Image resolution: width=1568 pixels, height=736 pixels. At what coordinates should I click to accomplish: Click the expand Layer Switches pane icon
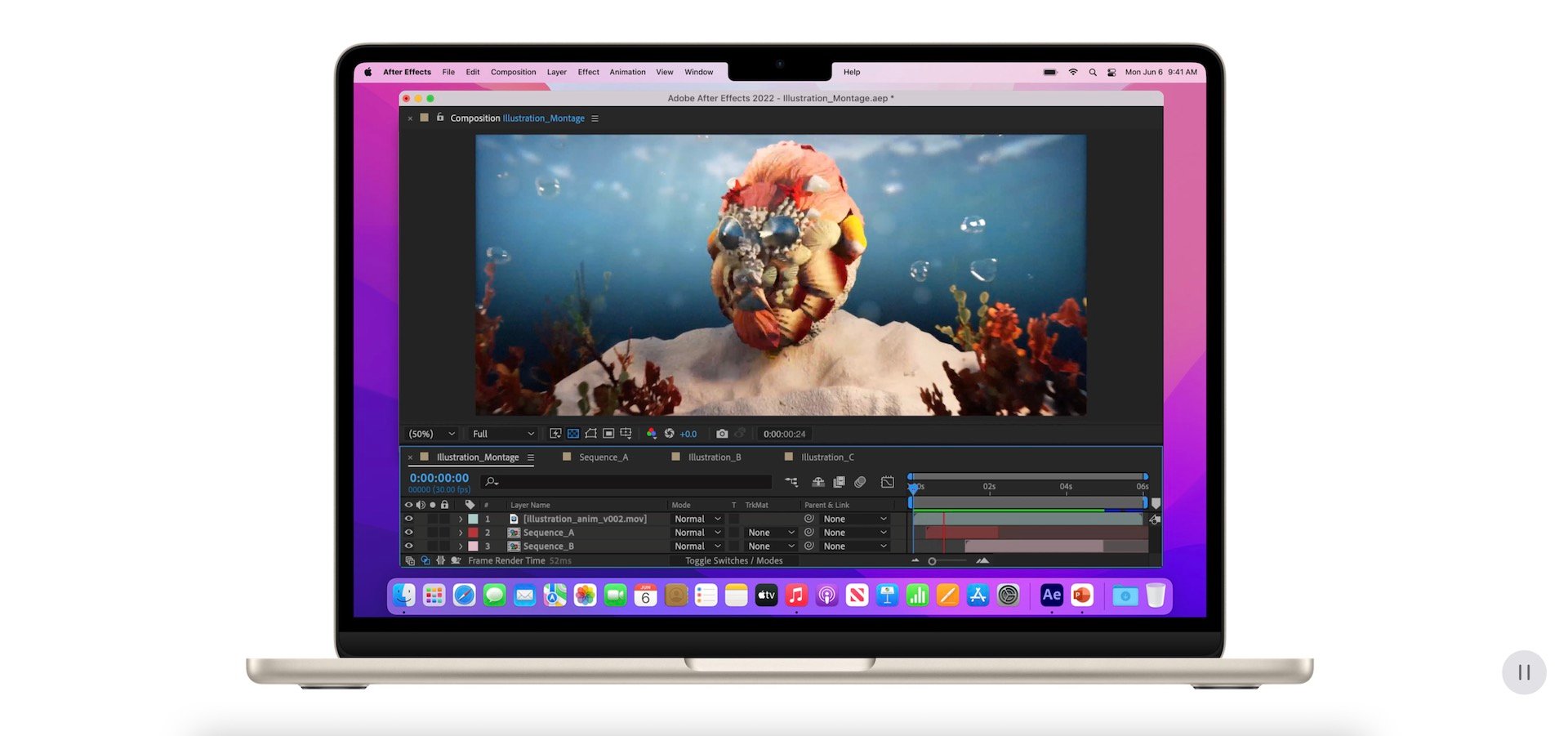coord(410,560)
